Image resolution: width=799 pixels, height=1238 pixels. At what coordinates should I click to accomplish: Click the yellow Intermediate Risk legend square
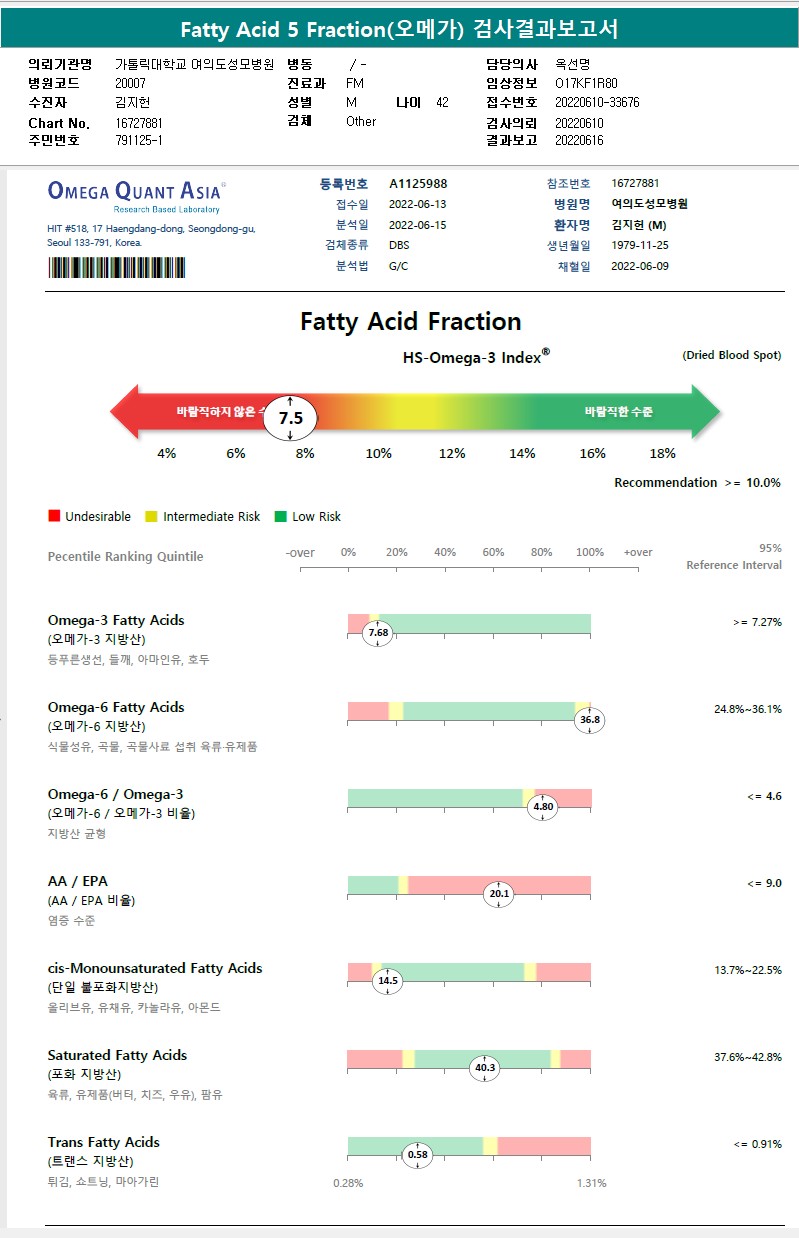(151, 516)
